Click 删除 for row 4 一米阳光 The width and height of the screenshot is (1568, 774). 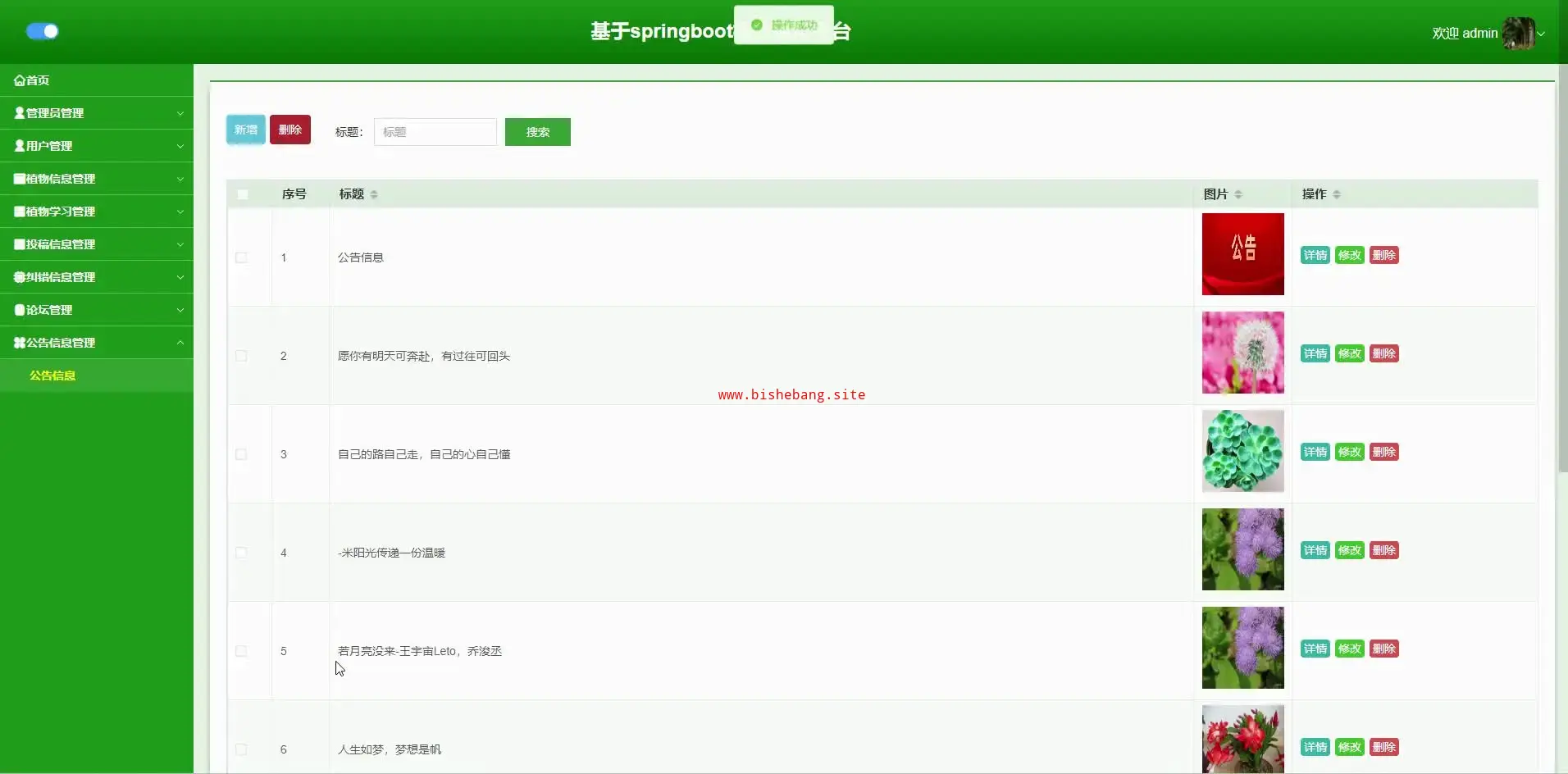pos(1384,550)
